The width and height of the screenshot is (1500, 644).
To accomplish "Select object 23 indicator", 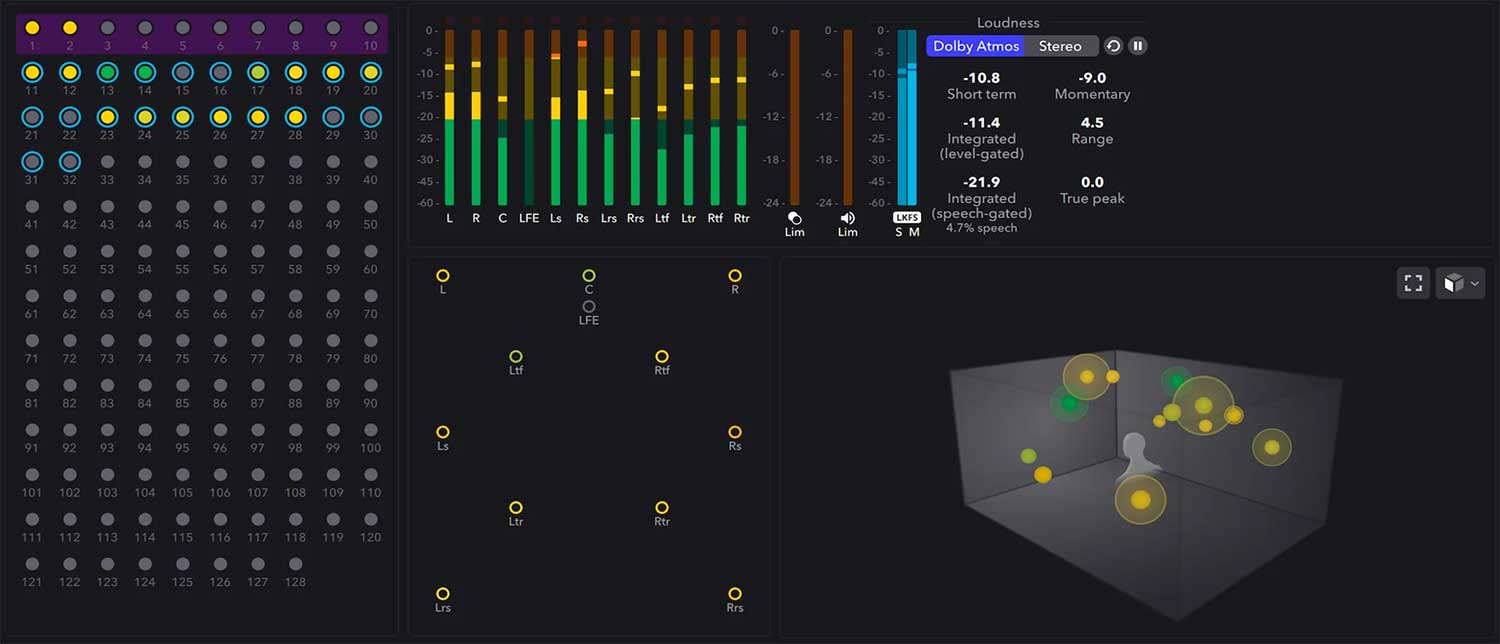I will 107,116.
